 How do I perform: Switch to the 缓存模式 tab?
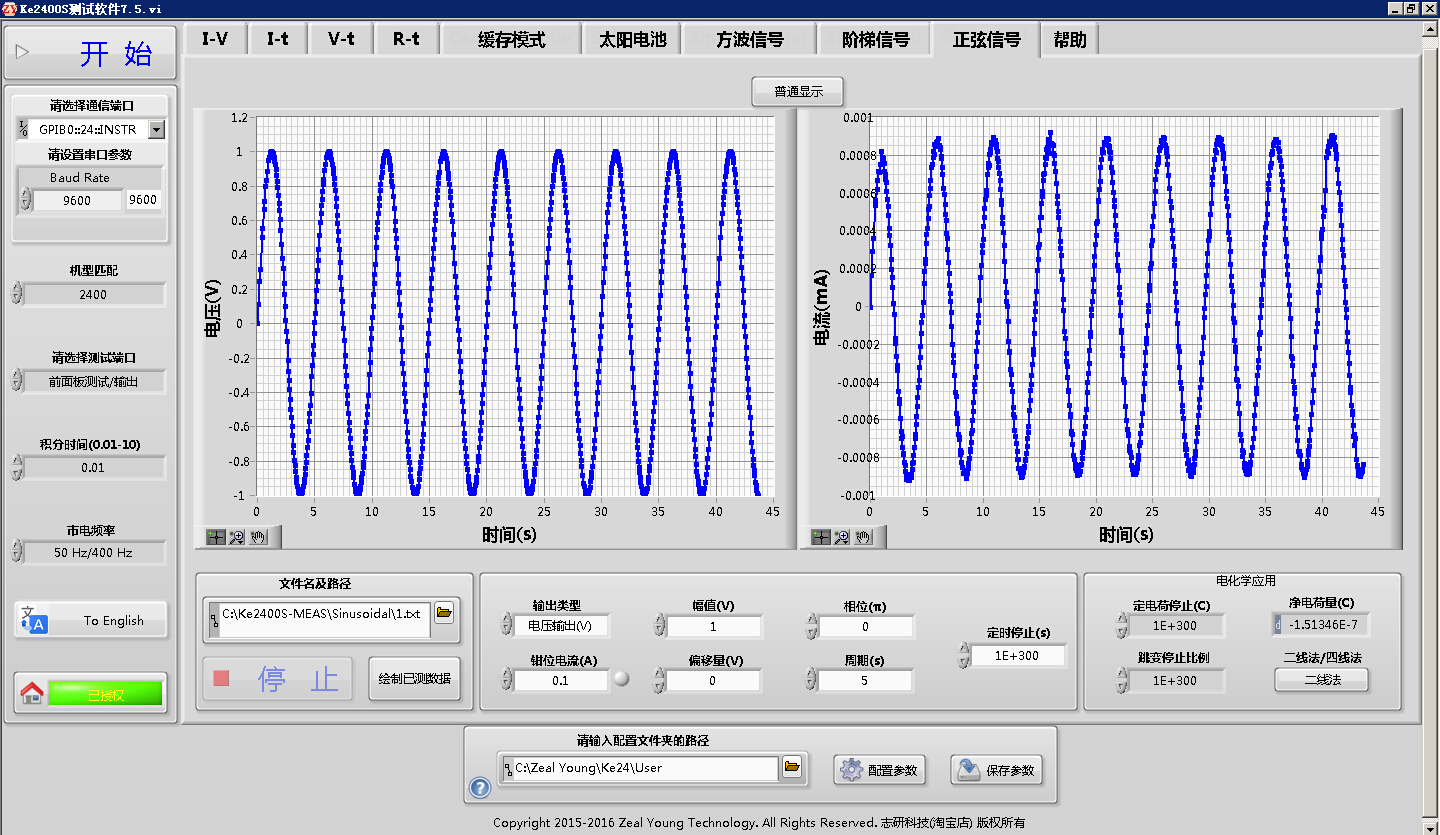point(511,39)
